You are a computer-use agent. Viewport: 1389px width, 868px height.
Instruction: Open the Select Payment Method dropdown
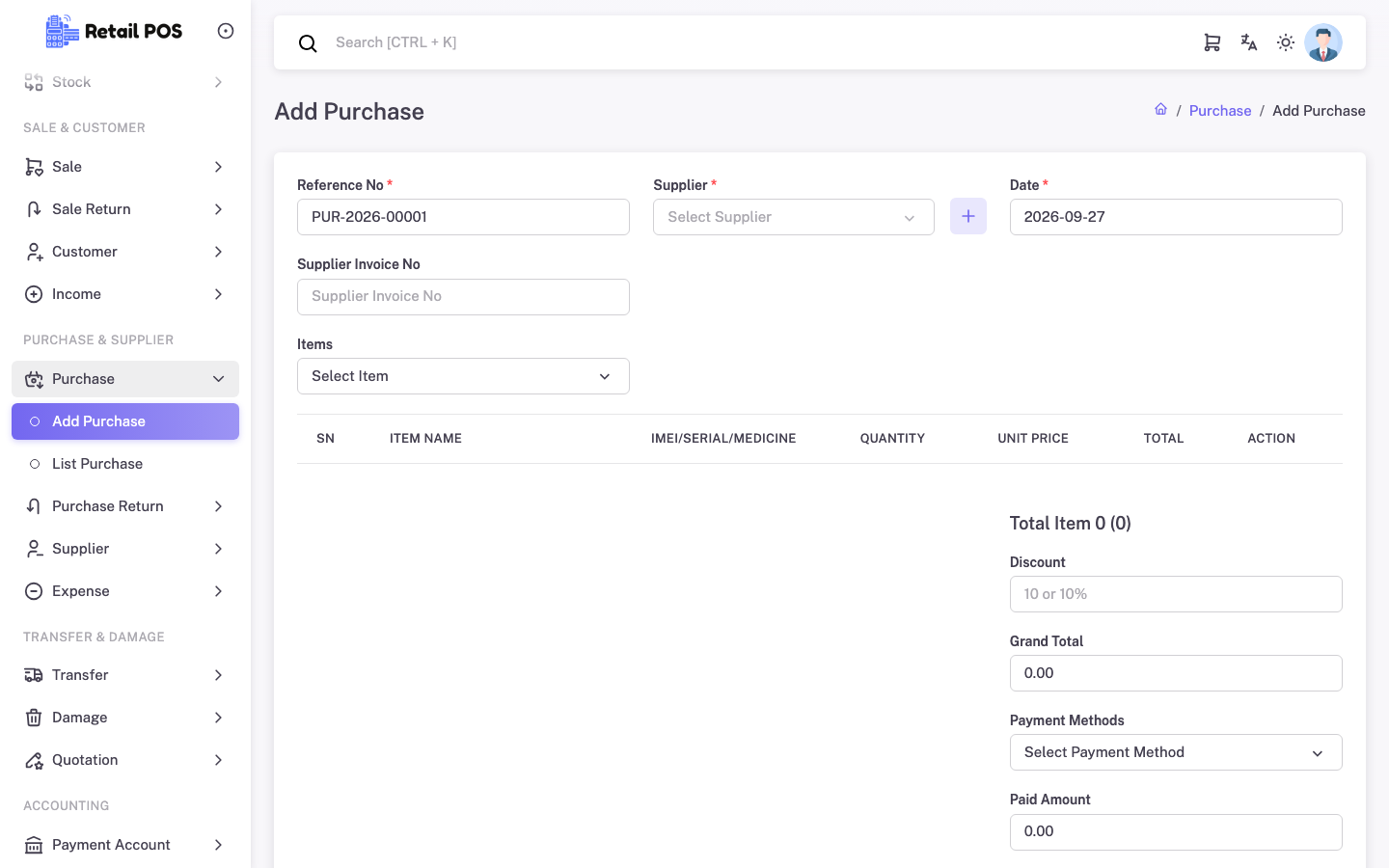pos(1176,752)
